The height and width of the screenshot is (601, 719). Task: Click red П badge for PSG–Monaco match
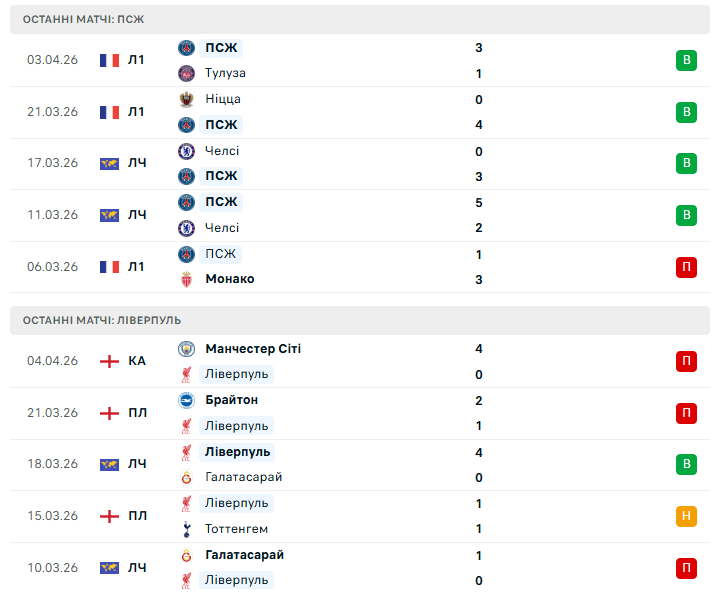[686, 267]
